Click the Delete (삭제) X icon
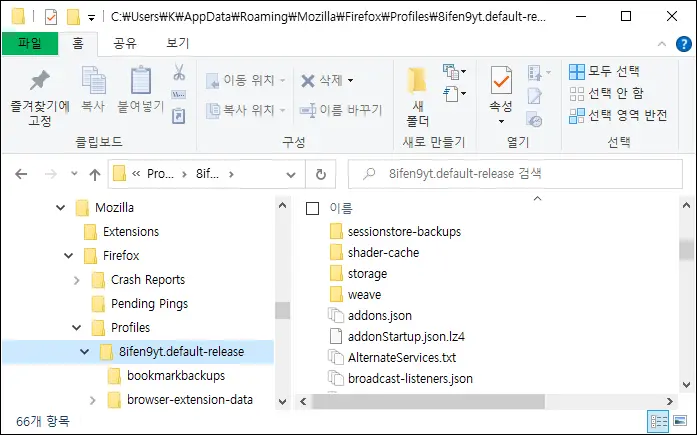The image size is (697, 435). [x=308, y=81]
